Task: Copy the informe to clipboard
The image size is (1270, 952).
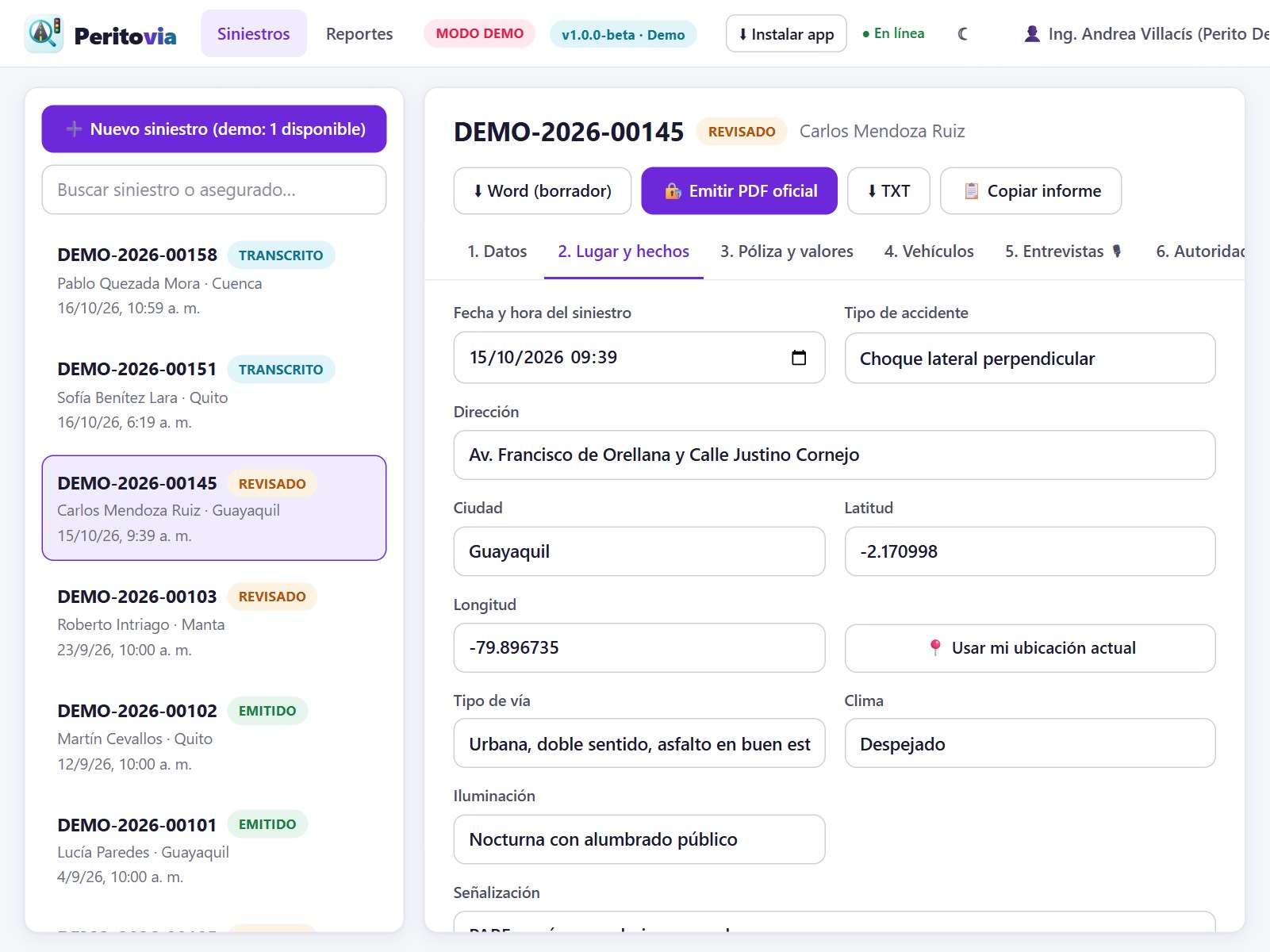Action: pyautogui.click(x=1031, y=190)
